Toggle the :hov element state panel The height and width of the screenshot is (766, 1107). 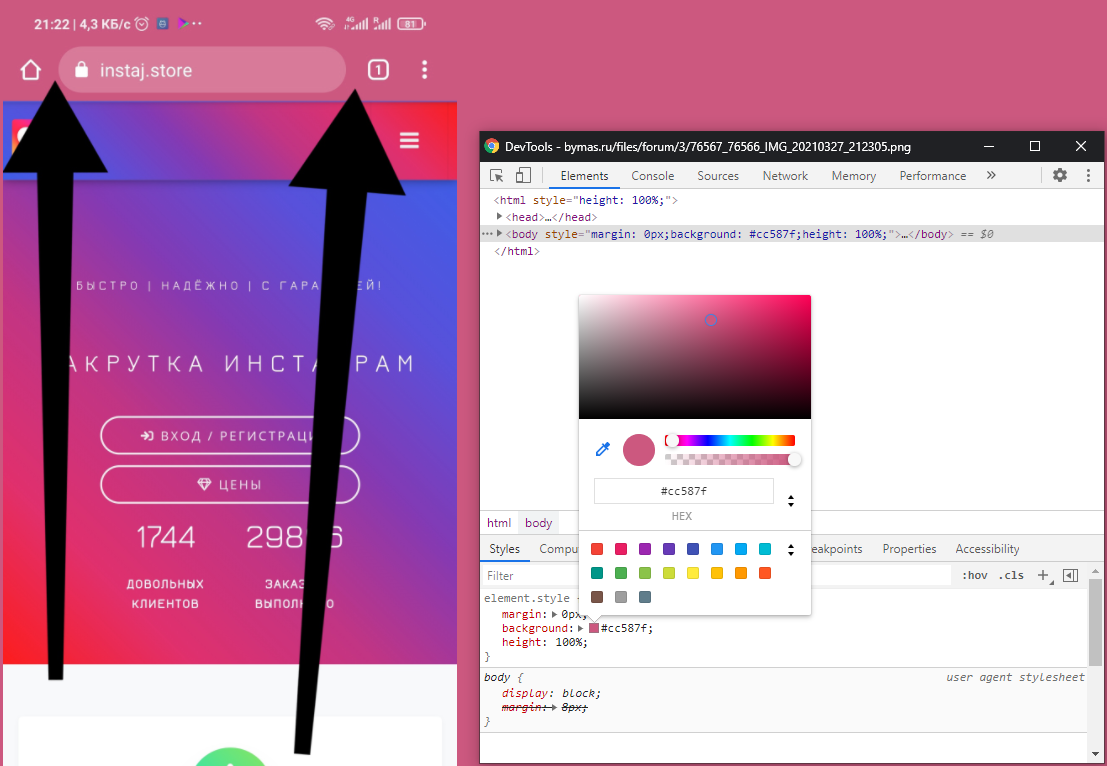[974, 575]
